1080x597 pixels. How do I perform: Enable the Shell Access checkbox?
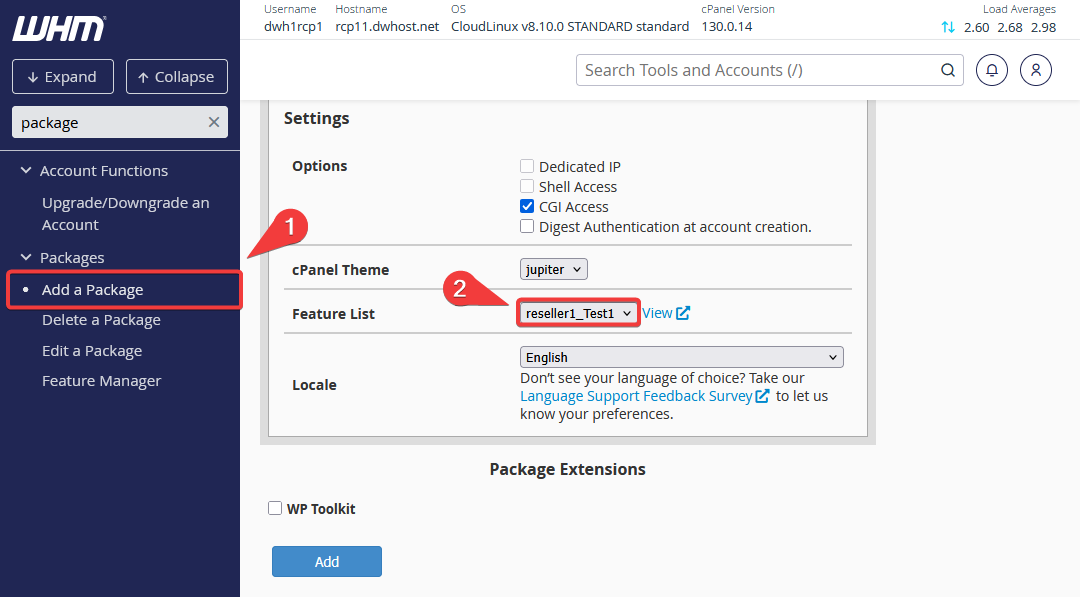tap(527, 187)
